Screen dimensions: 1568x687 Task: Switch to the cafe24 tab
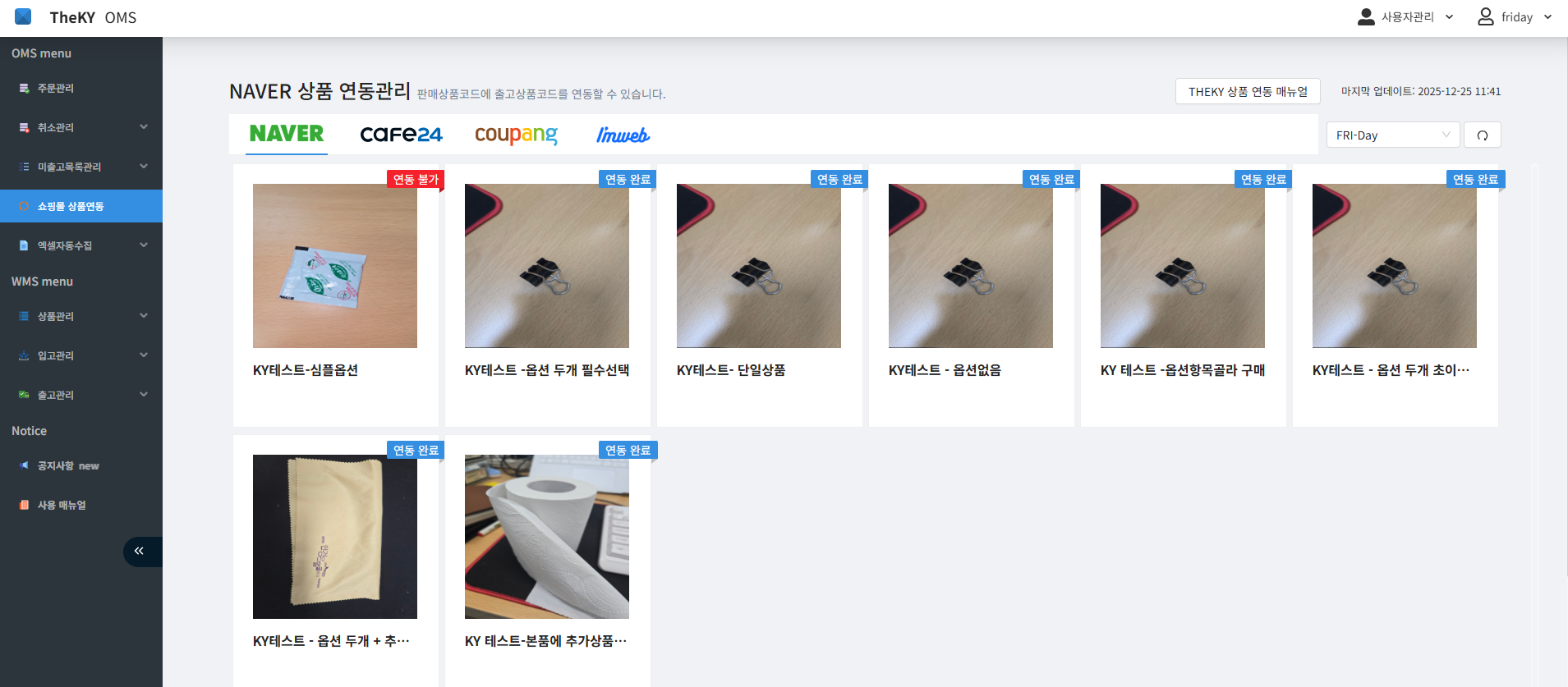point(401,135)
